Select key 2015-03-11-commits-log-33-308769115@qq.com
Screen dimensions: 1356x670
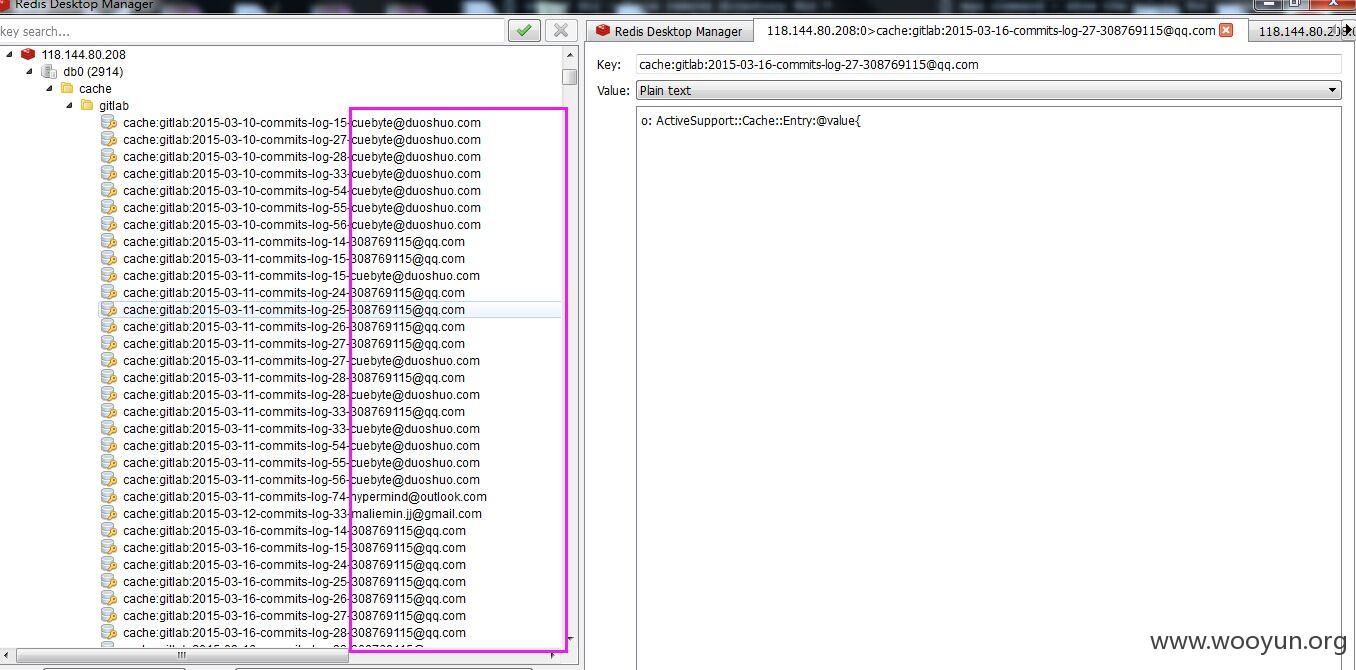tap(294, 411)
